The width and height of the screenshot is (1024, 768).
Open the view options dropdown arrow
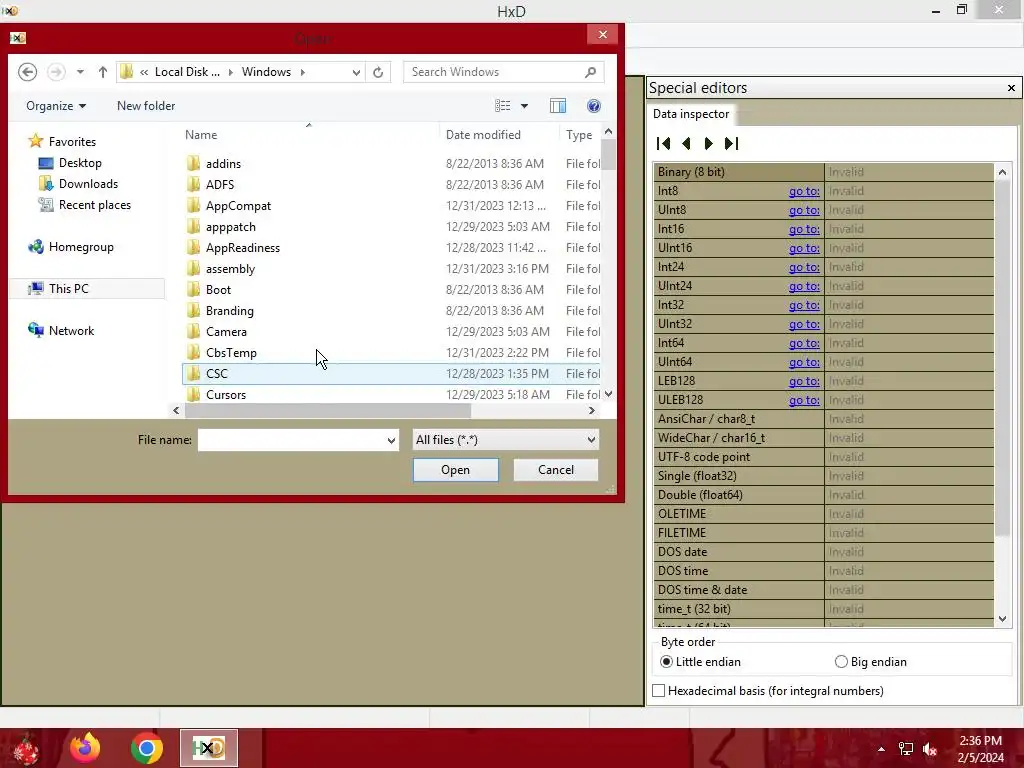point(524,106)
